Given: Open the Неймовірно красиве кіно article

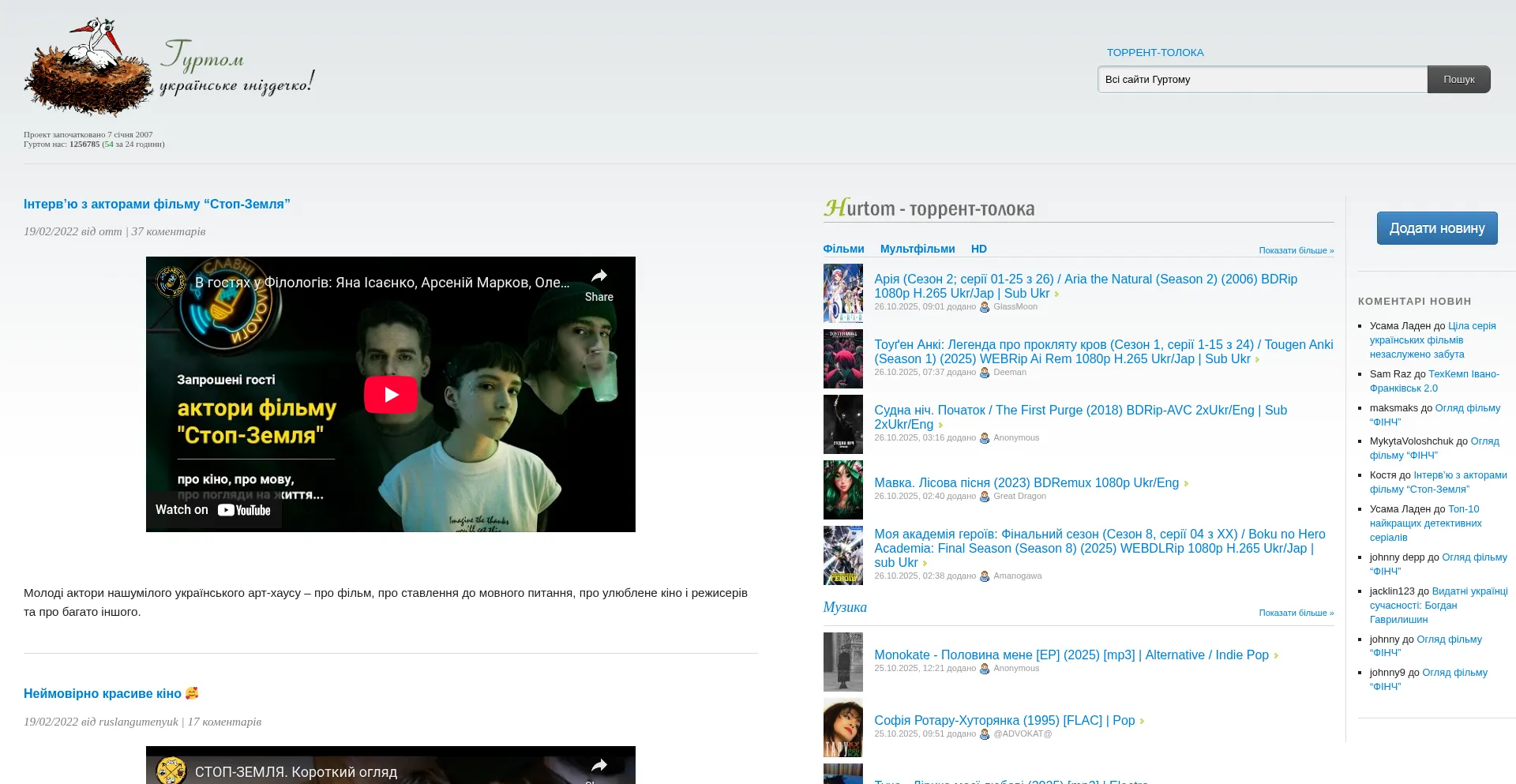Looking at the screenshot, I should pyautogui.click(x=103, y=693).
